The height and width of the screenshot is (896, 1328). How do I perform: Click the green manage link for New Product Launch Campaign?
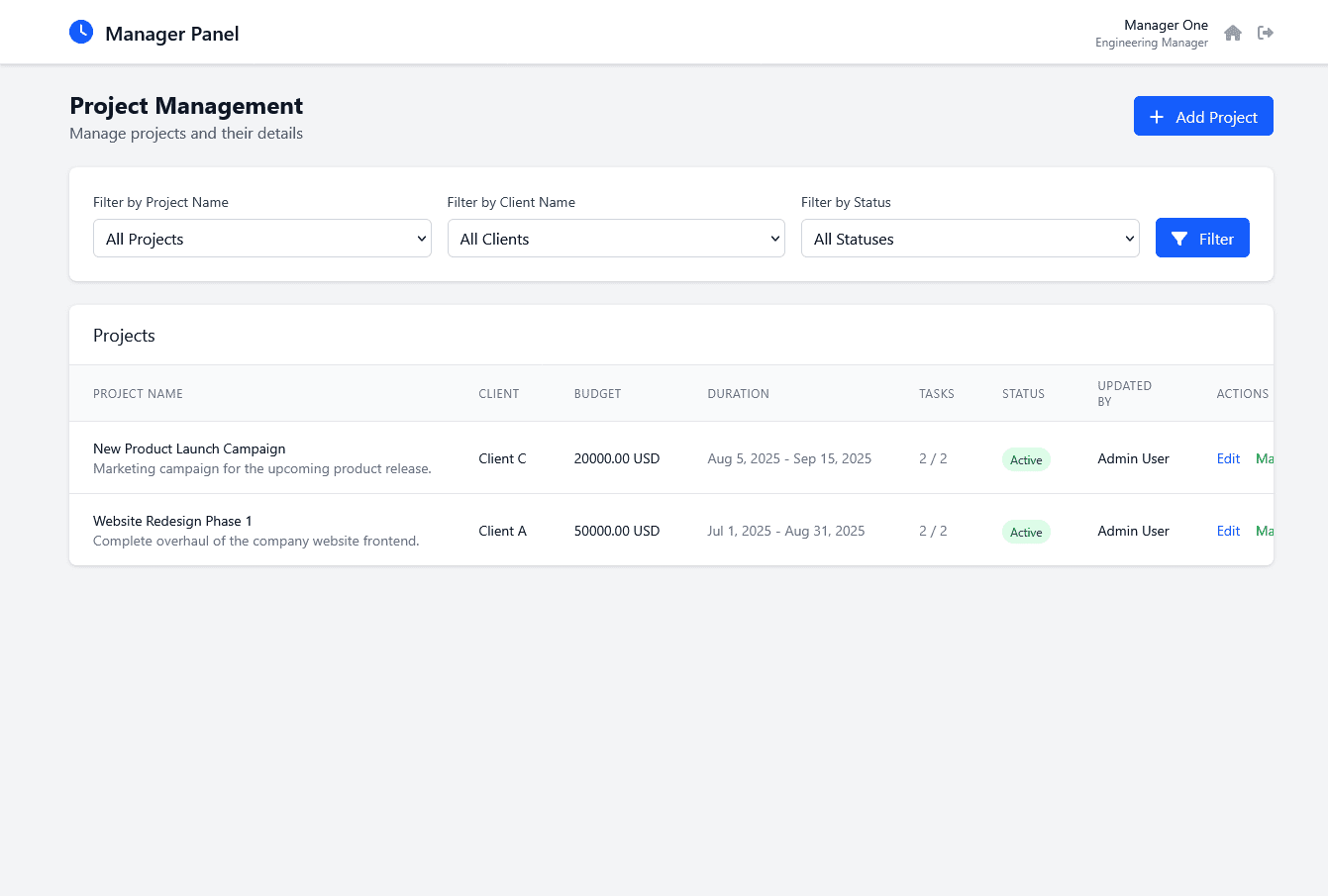(x=1266, y=458)
